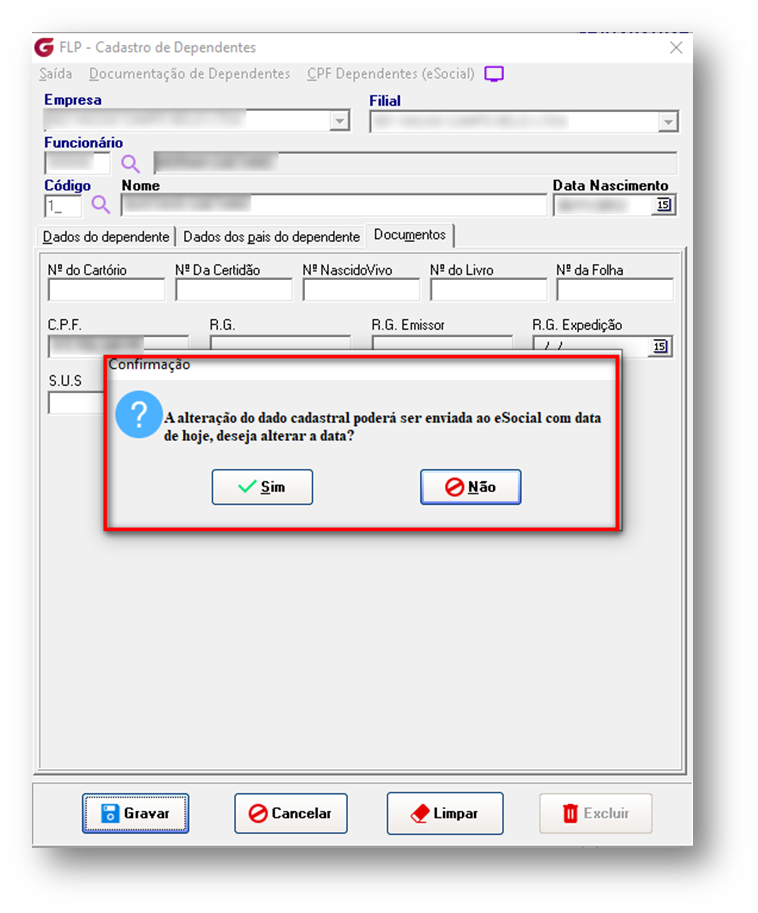Viewport: 758px width, 913px height.
Task: Click the Funcionário code field
Action: point(77,163)
